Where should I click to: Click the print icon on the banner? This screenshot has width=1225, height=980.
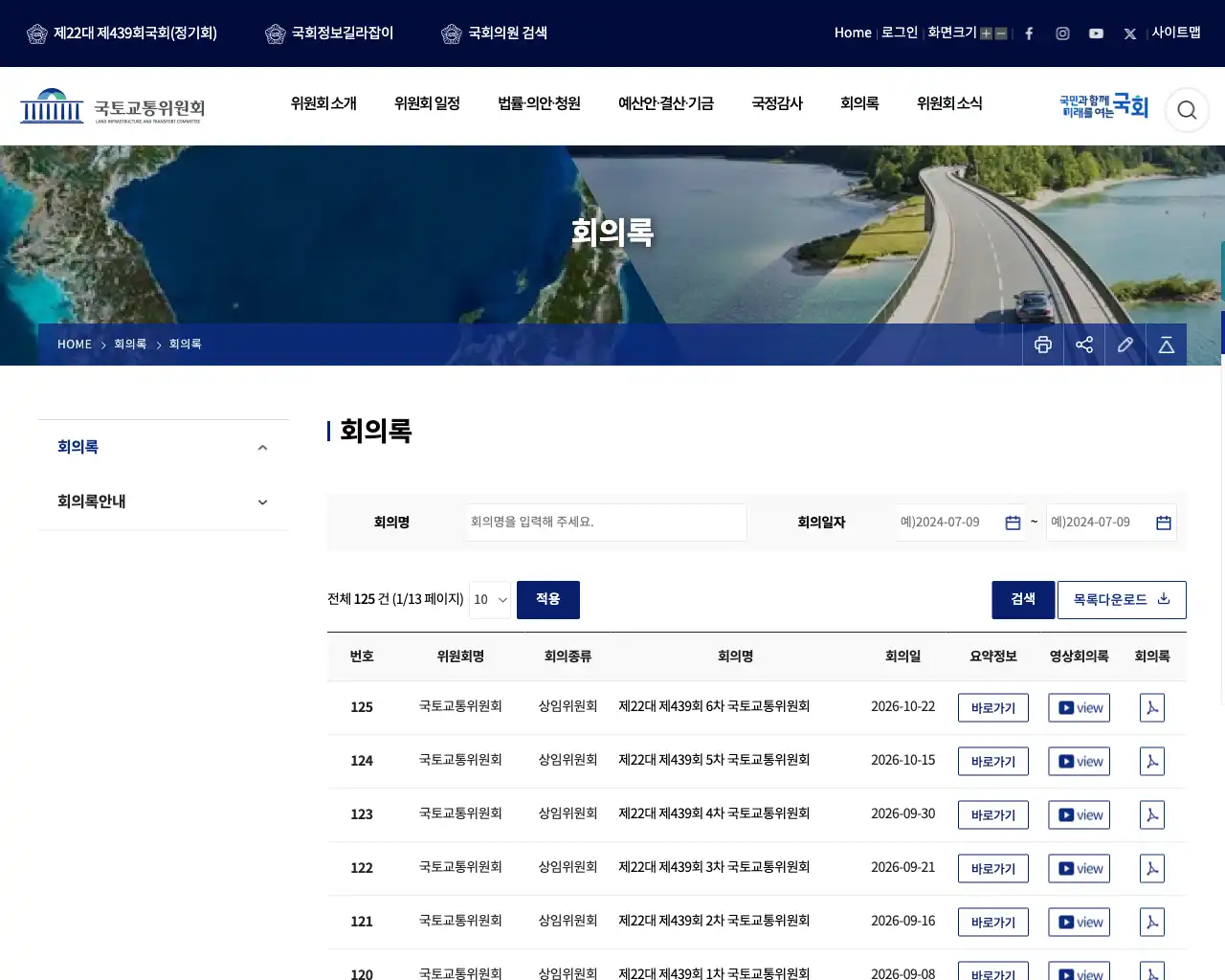click(1043, 345)
